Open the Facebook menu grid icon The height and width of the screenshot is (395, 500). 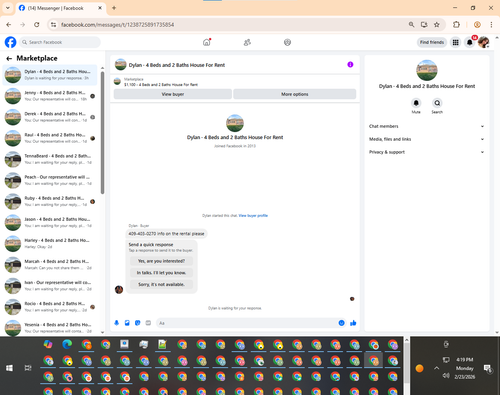455,42
